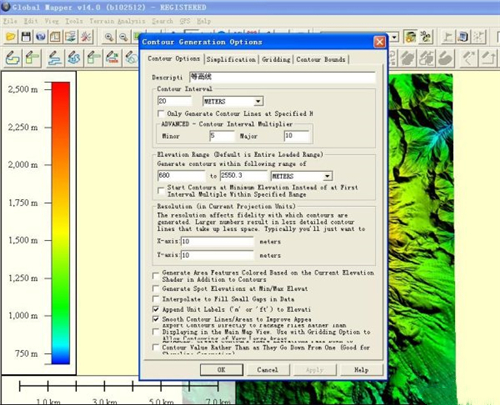Click the hill shading sun icon
The height and width of the screenshot is (405, 500).
coord(411,36)
